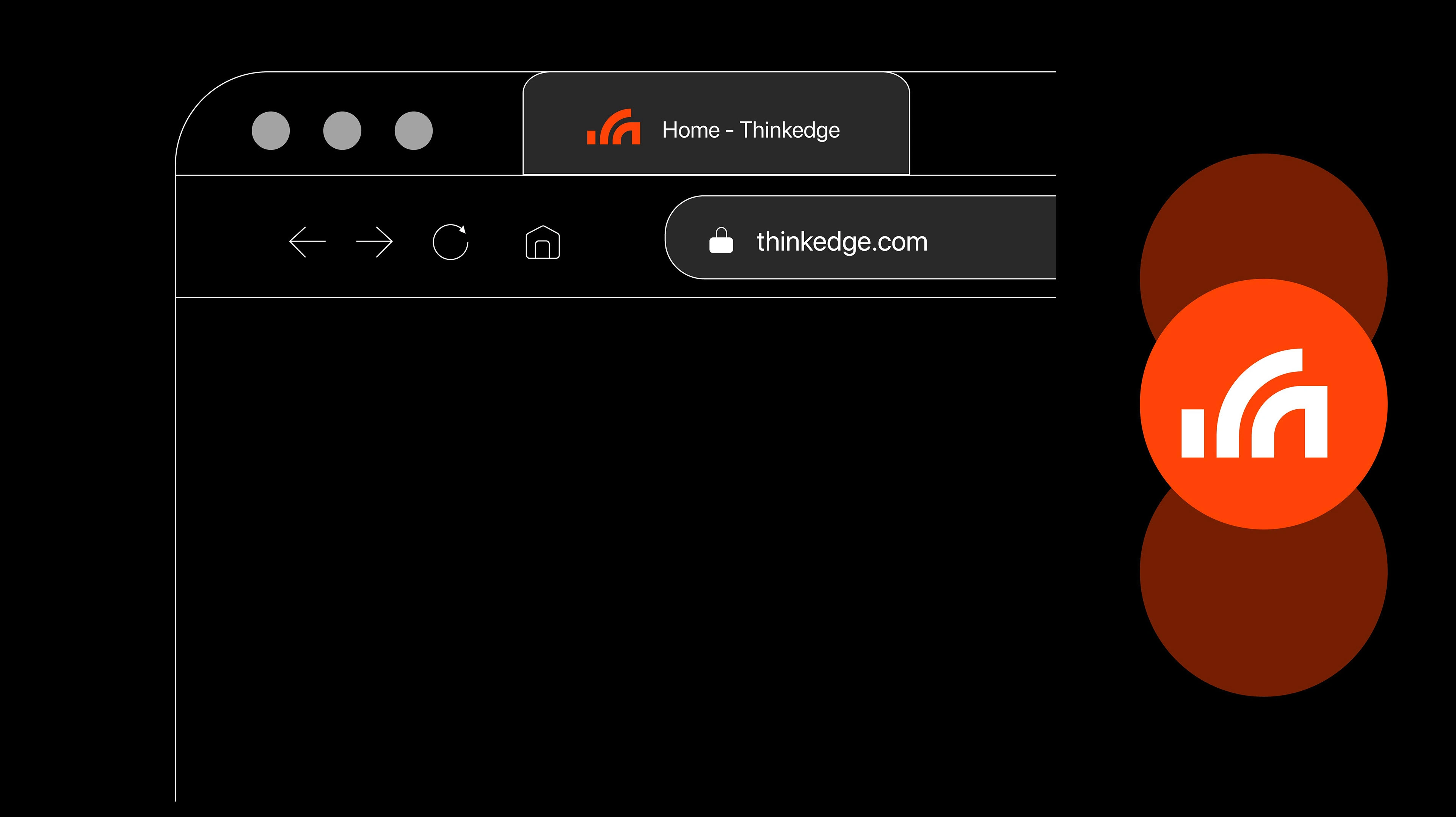1456x817 pixels.
Task: Reload the page with the refresh icon
Action: click(450, 242)
